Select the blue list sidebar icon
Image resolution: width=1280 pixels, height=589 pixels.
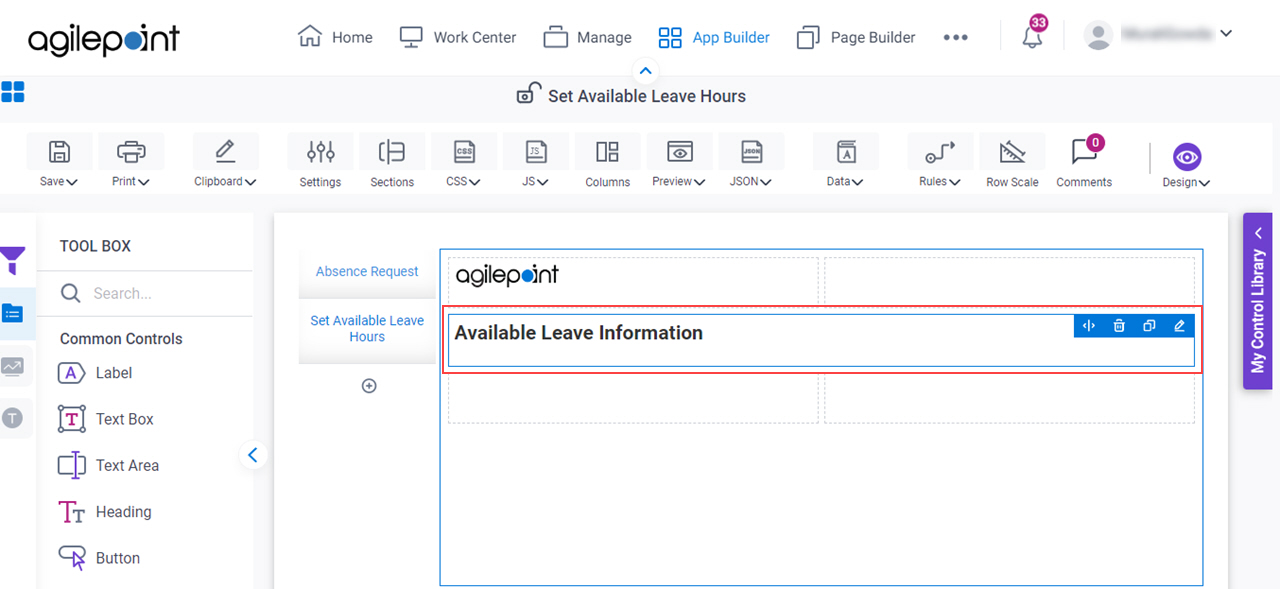pyautogui.click(x=13, y=313)
